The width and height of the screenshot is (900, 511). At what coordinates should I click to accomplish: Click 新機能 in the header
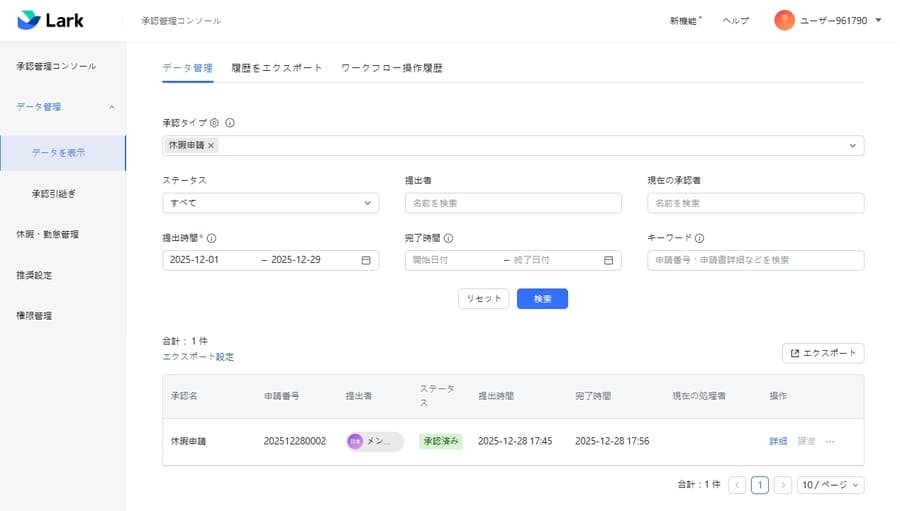685,21
